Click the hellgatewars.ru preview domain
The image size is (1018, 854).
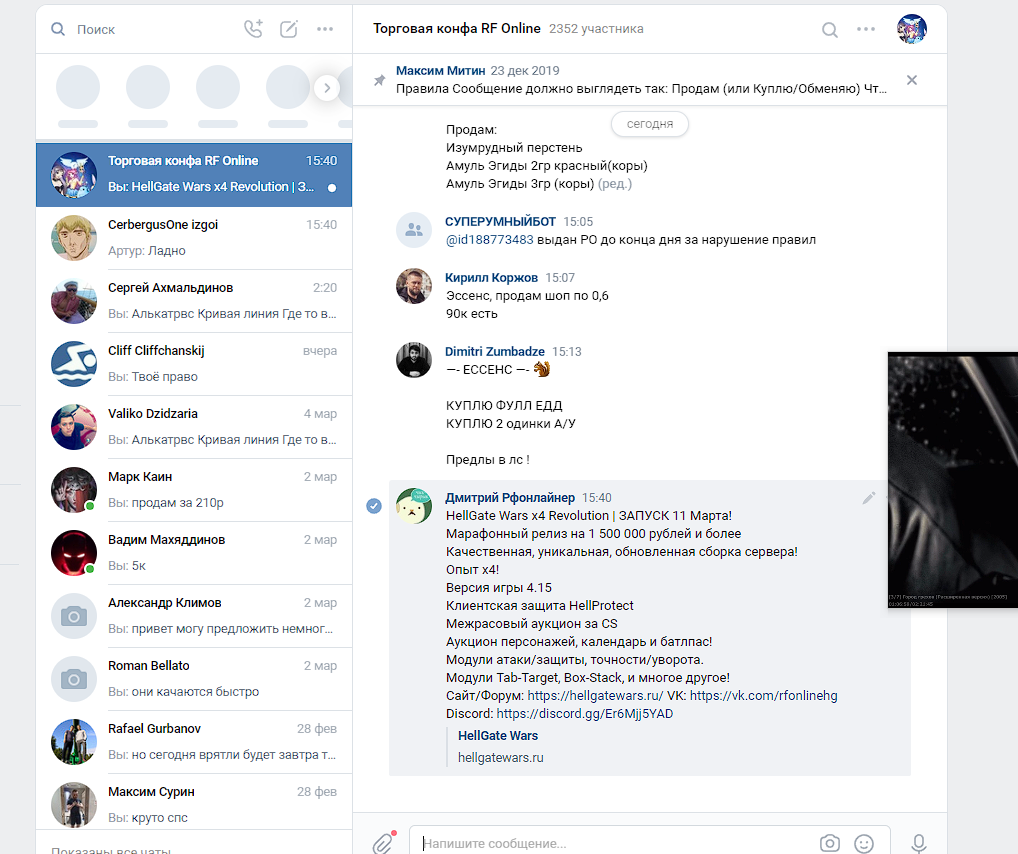click(x=501, y=758)
